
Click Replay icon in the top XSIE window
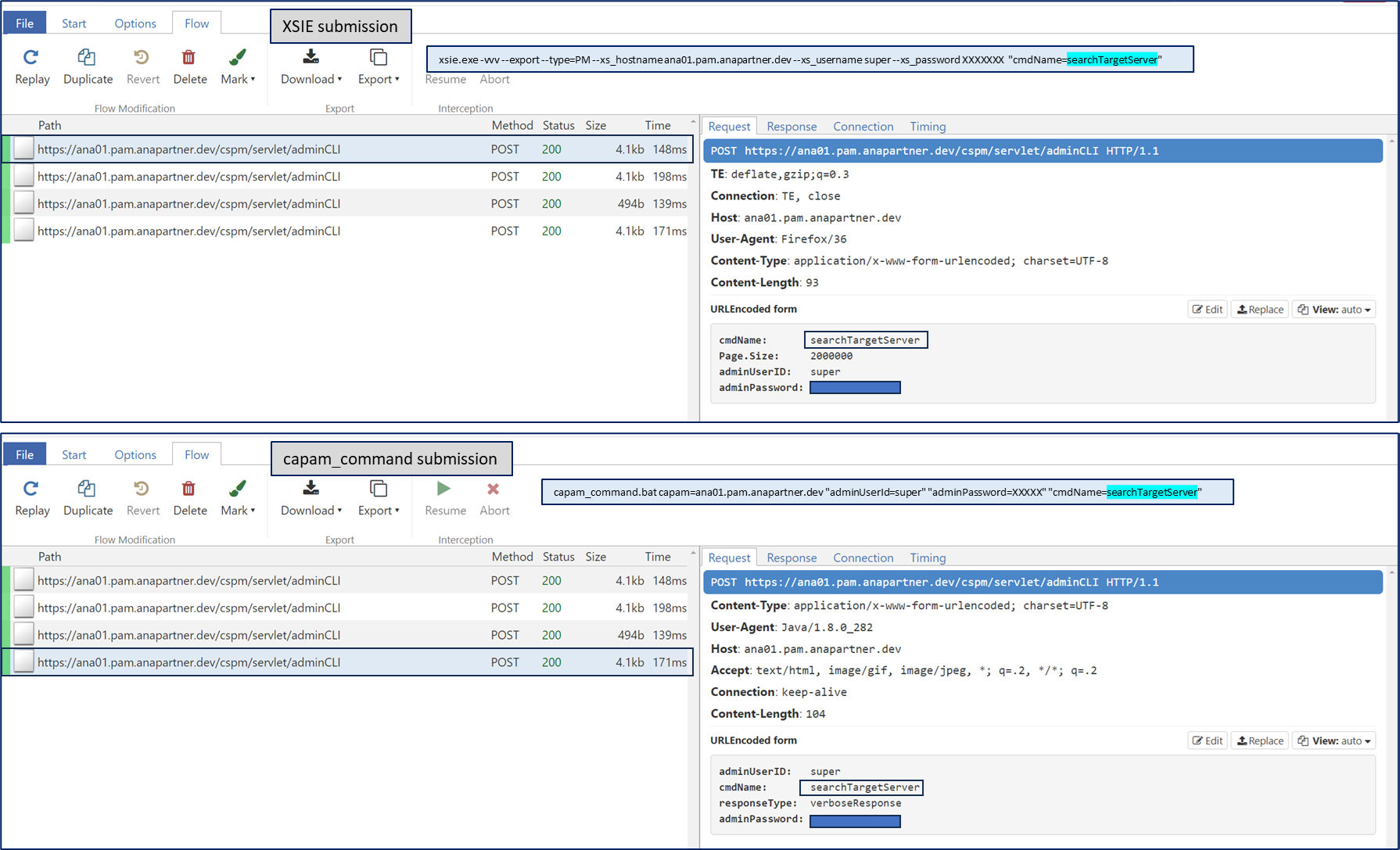[x=31, y=58]
